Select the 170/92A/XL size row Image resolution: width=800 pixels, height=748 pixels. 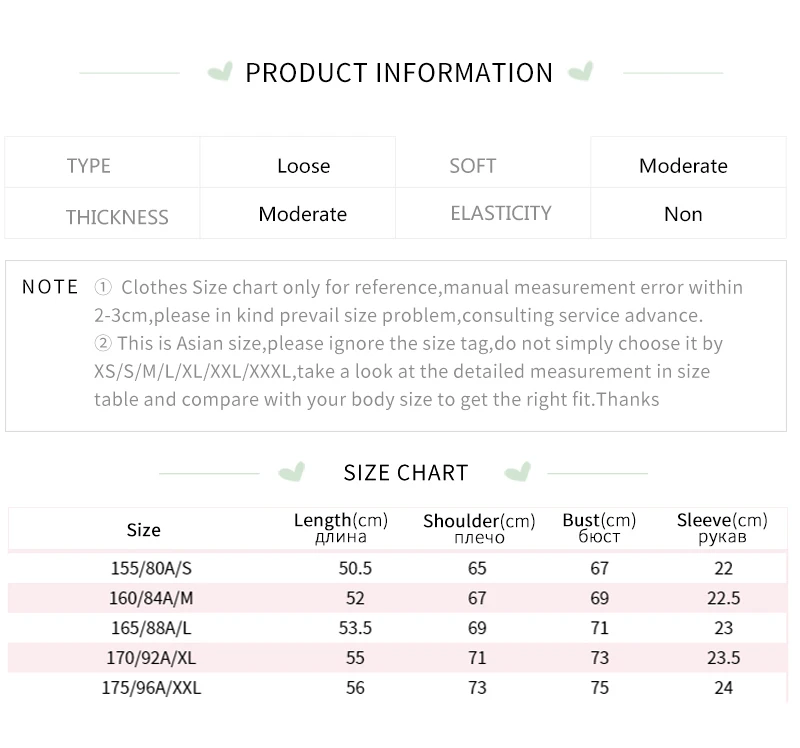[x=397, y=657]
